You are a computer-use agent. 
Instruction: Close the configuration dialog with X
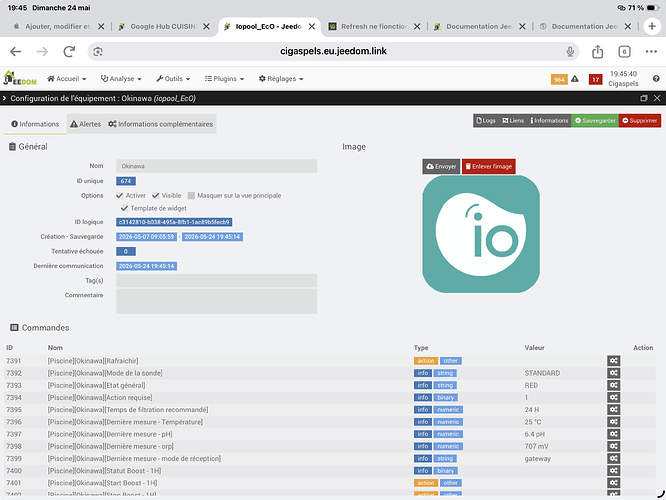(657, 98)
